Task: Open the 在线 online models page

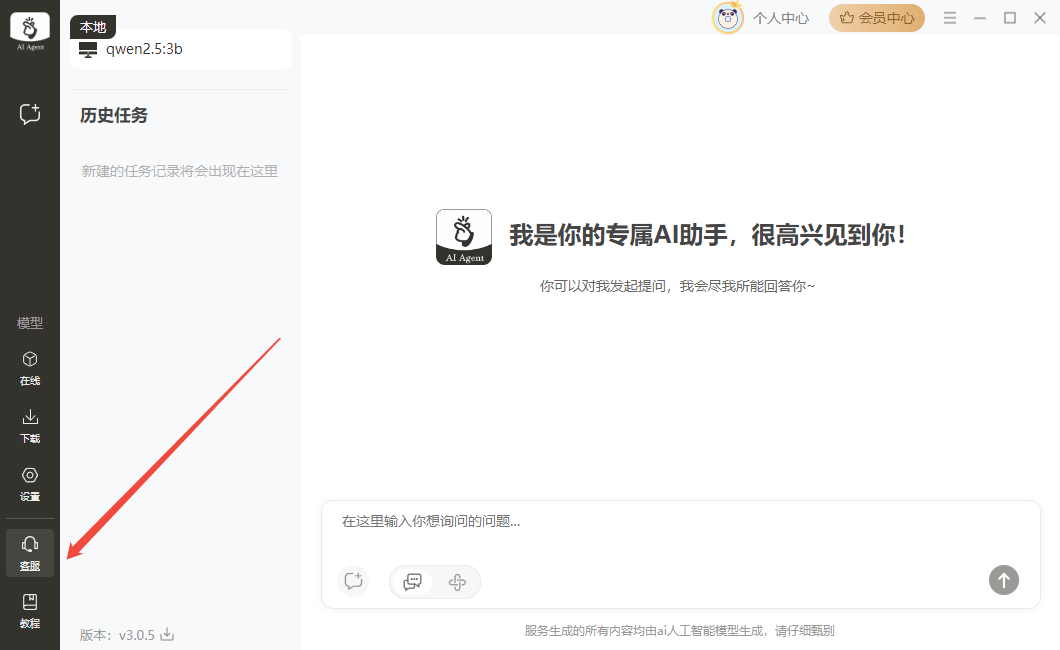Action: (x=30, y=367)
